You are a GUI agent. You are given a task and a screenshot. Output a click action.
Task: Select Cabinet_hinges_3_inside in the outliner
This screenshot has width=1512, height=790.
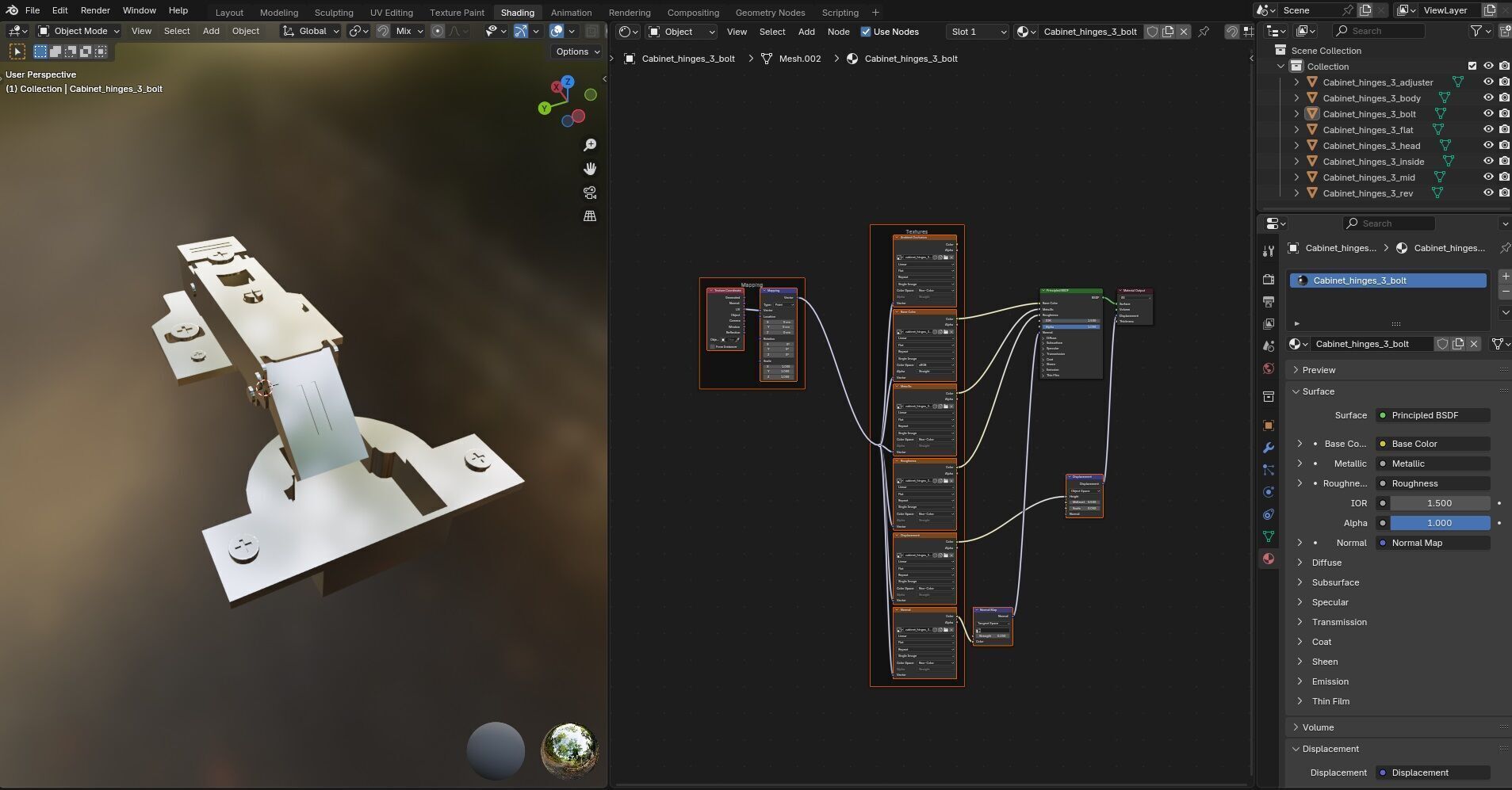1373,162
